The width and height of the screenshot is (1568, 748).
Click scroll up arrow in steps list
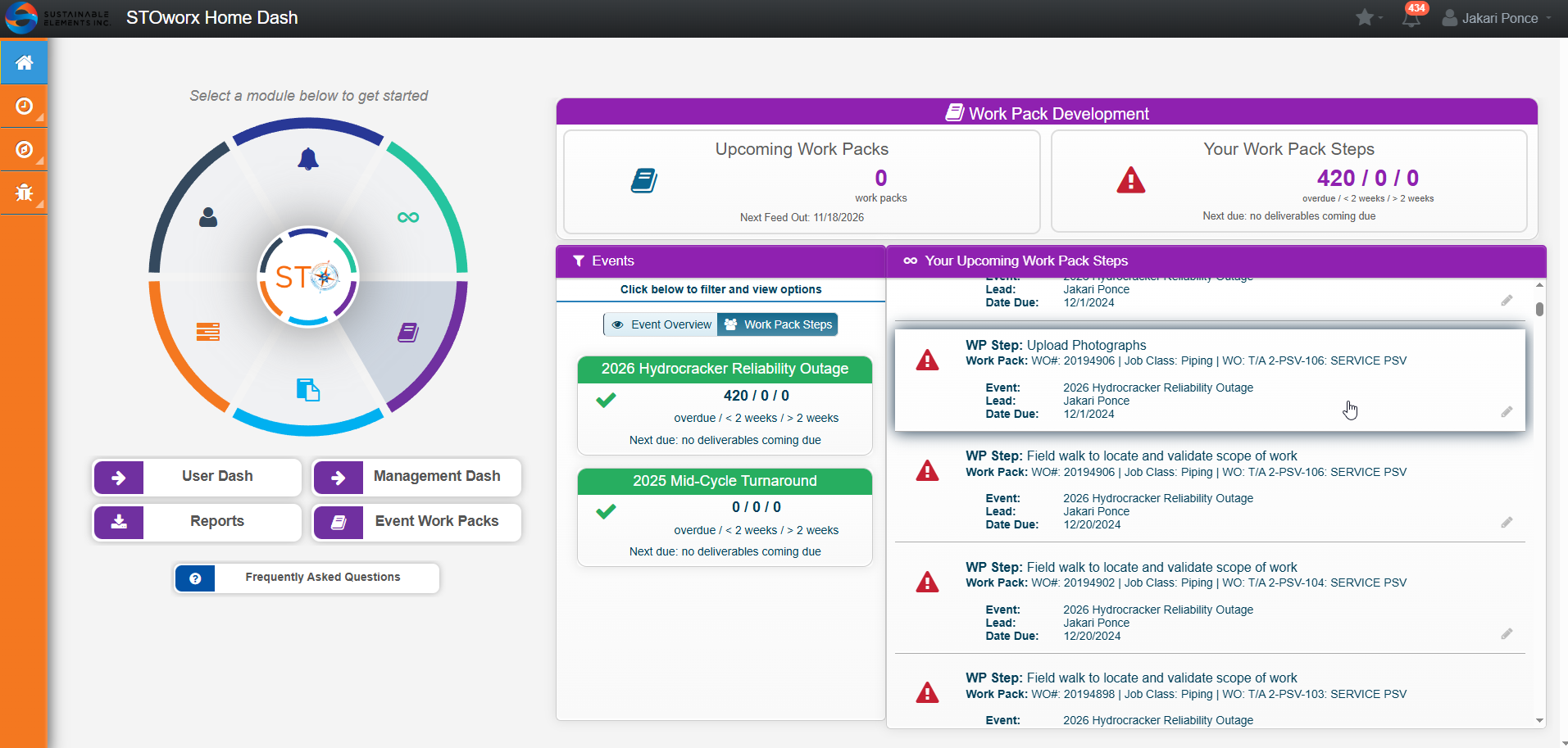[x=1539, y=285]
